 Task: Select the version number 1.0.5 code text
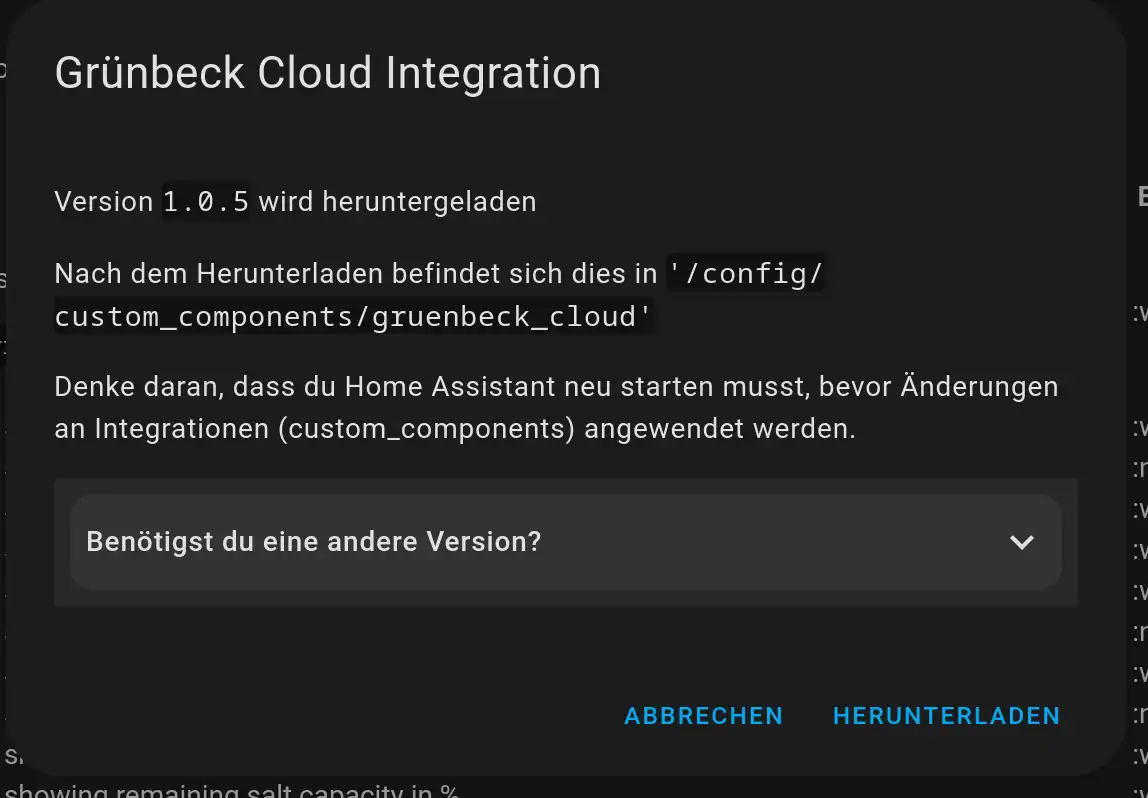click(x=206, y=201)
